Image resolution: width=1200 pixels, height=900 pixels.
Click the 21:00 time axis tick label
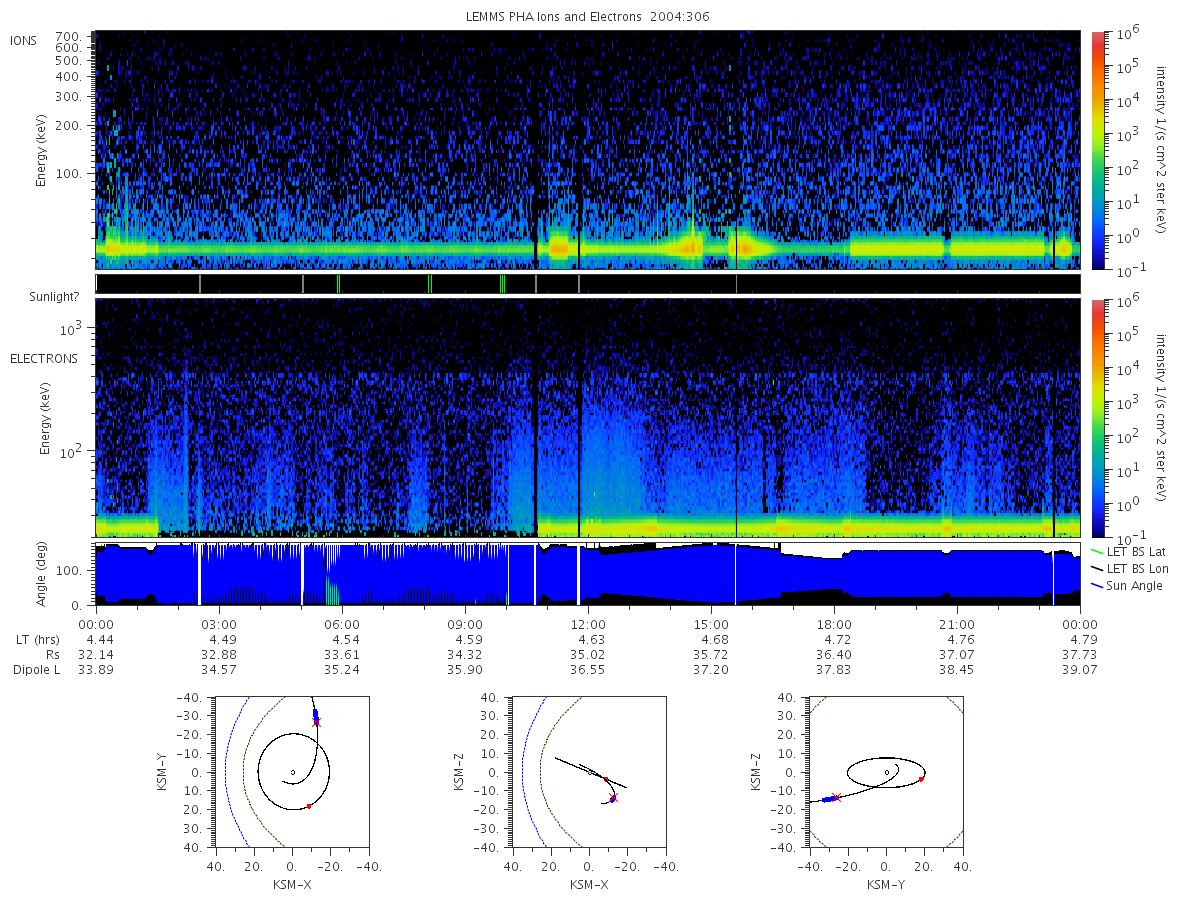pyautogui.click(x=957, y=624)
